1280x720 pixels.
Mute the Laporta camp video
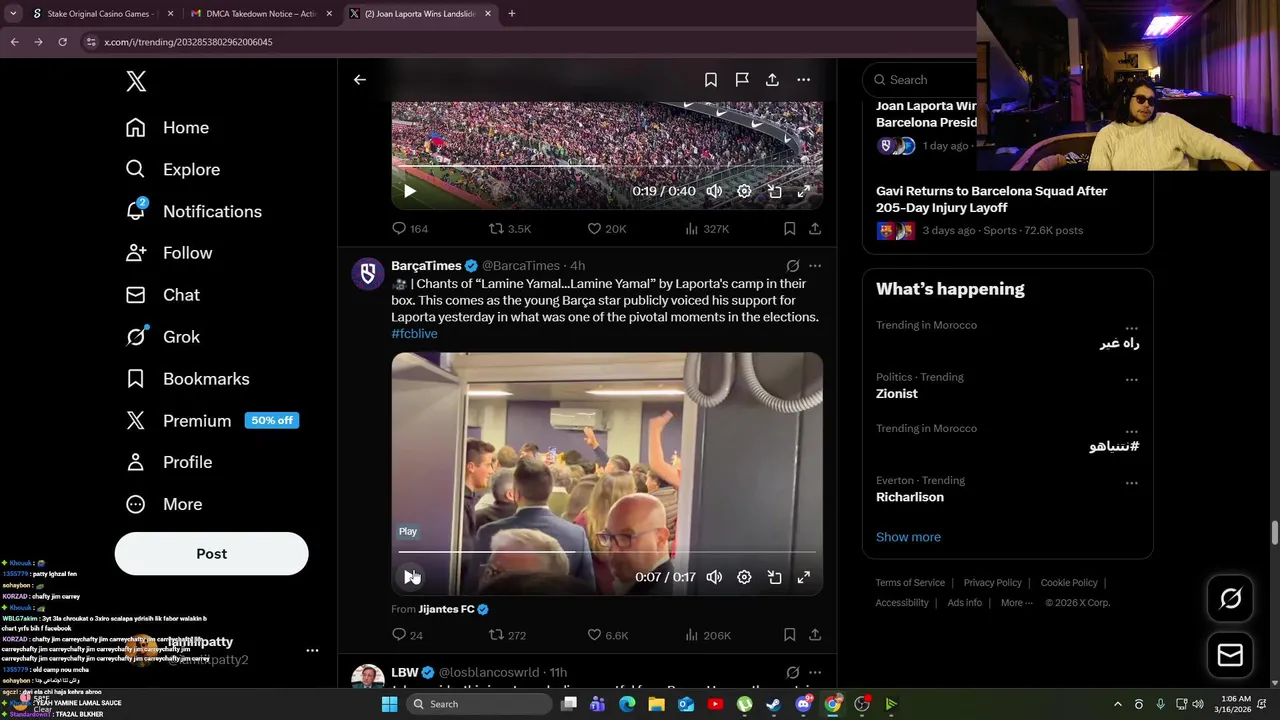point(714,577)
